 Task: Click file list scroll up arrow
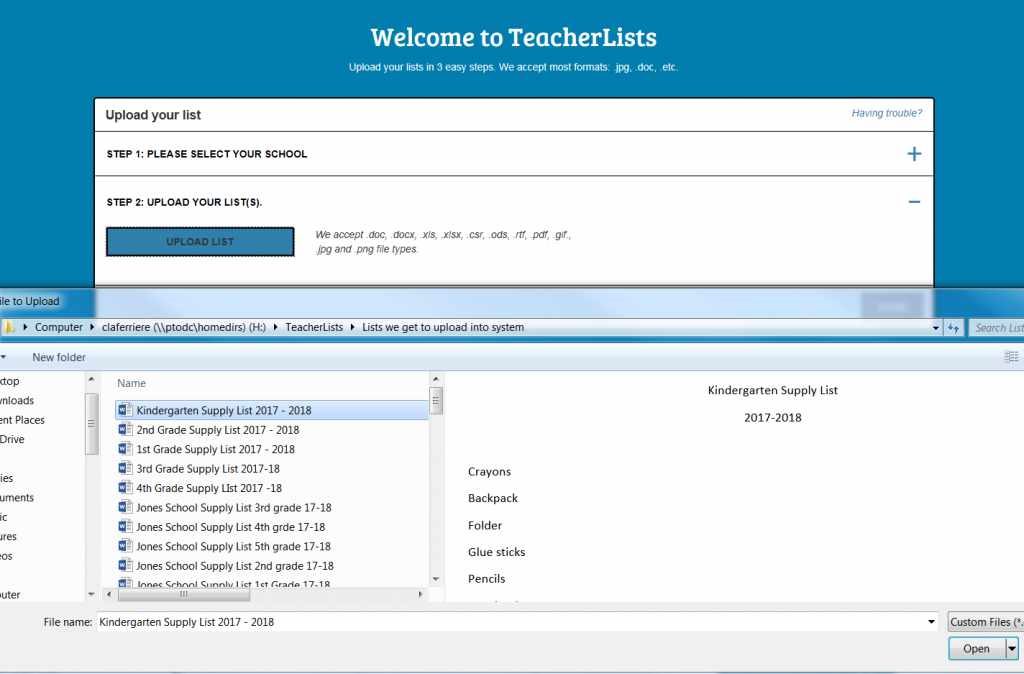[x=436, y=379]
